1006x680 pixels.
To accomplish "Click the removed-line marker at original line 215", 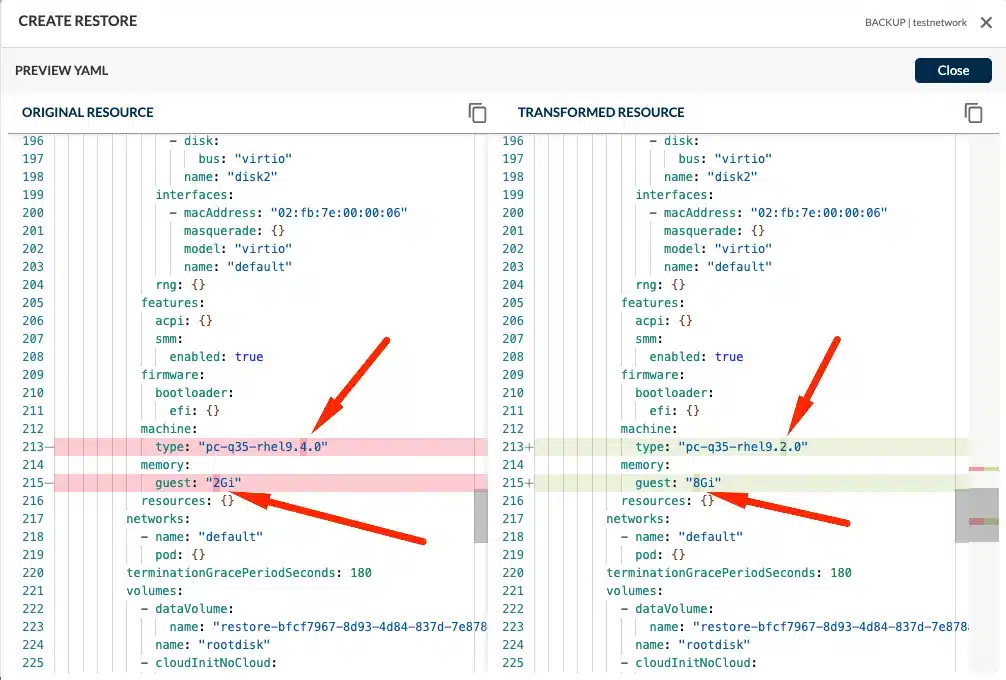I will point(49,483).
